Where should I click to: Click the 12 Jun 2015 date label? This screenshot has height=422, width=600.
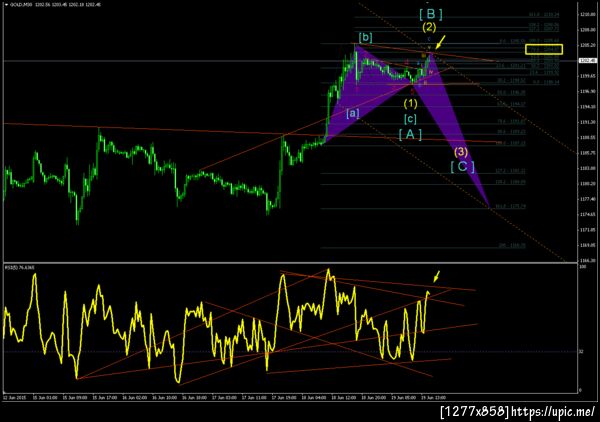click(x=14, y=398)
